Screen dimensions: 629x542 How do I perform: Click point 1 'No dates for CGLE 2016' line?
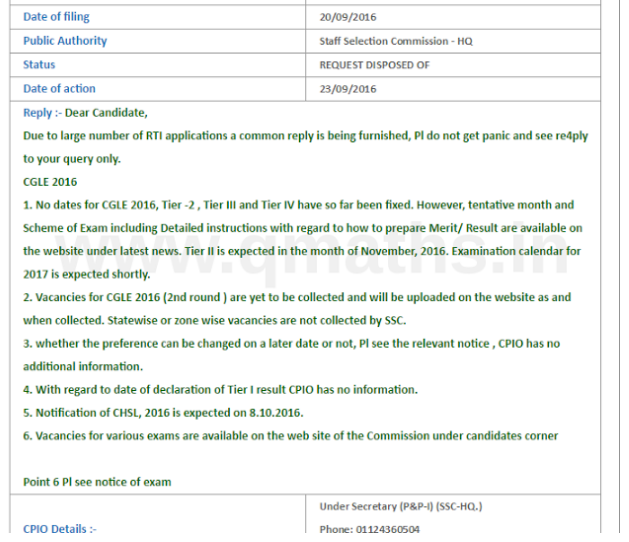point(298,205)
